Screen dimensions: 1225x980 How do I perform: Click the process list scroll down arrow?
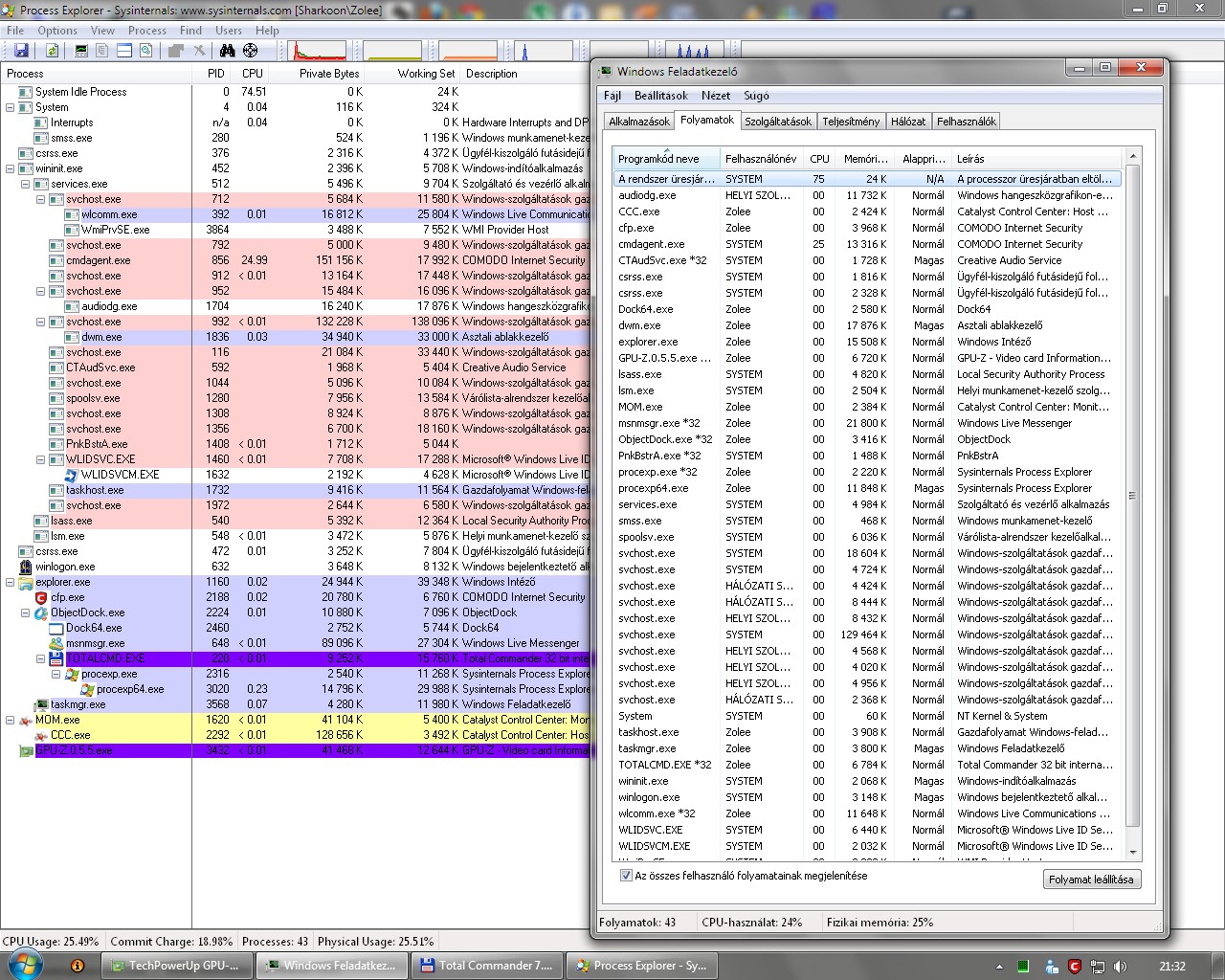(x=1133, y=852)
